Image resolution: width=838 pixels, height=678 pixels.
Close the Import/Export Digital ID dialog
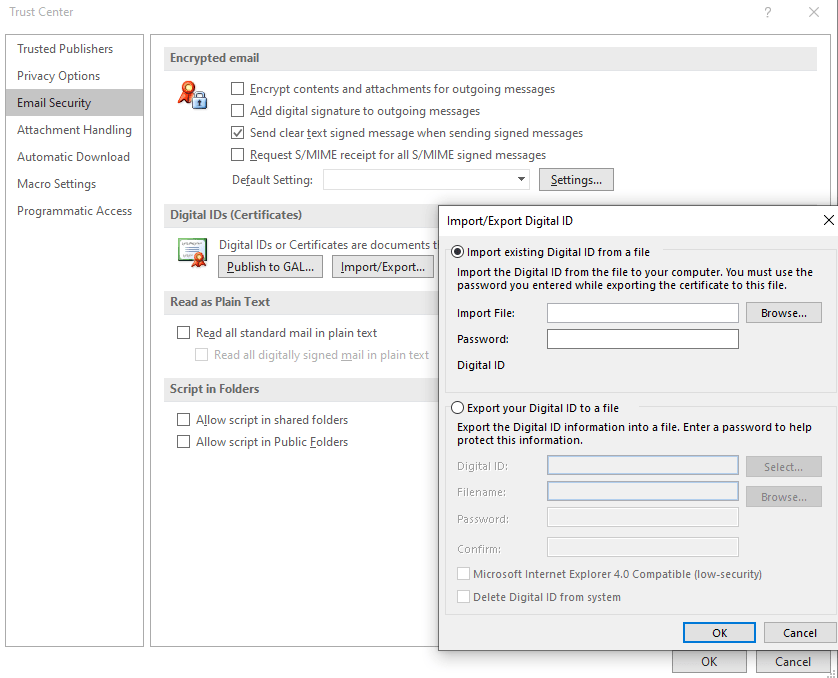coord(827,220)
